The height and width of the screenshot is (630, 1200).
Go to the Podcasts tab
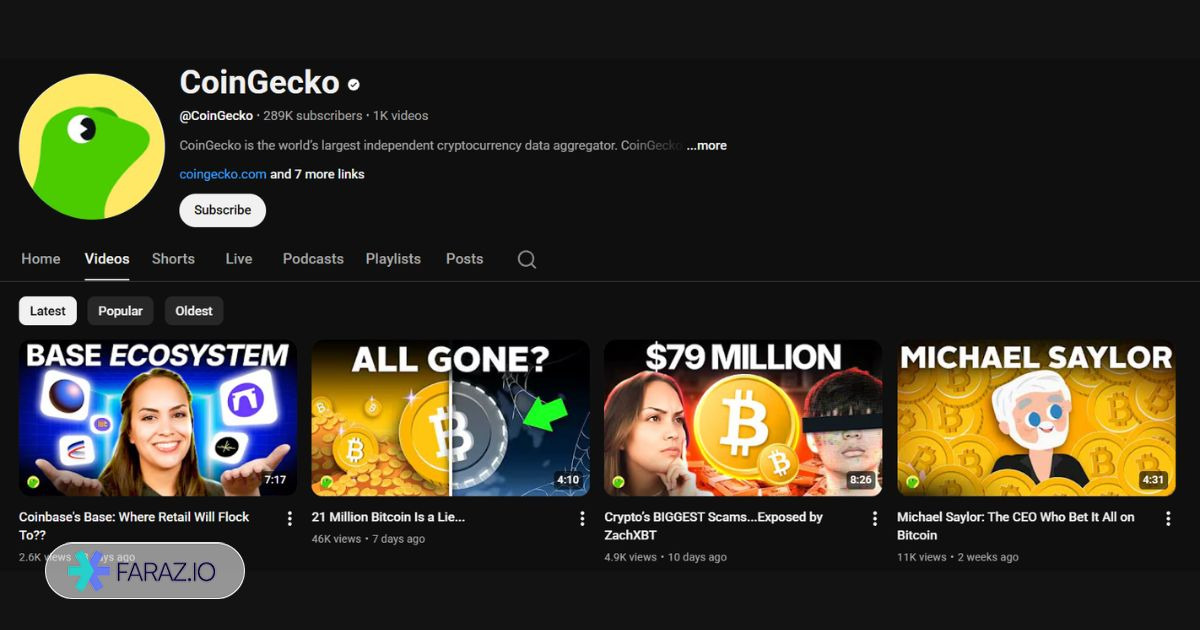(x=313, y=259)
